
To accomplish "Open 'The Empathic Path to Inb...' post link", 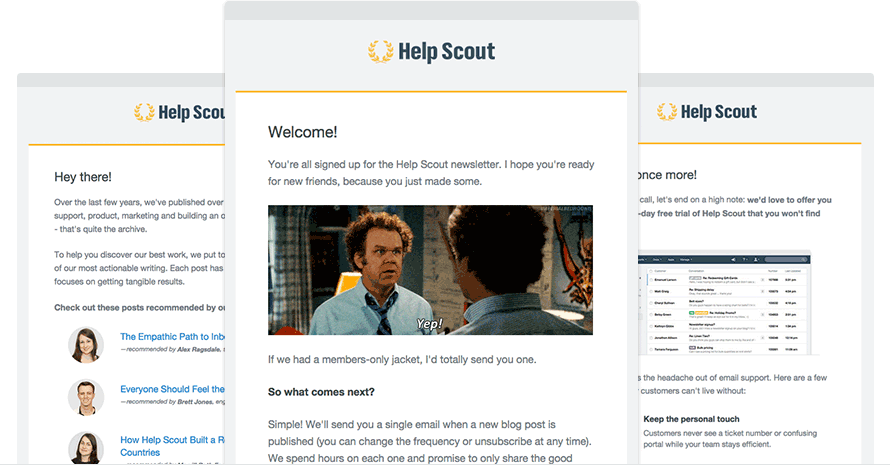I will [173, 337].
